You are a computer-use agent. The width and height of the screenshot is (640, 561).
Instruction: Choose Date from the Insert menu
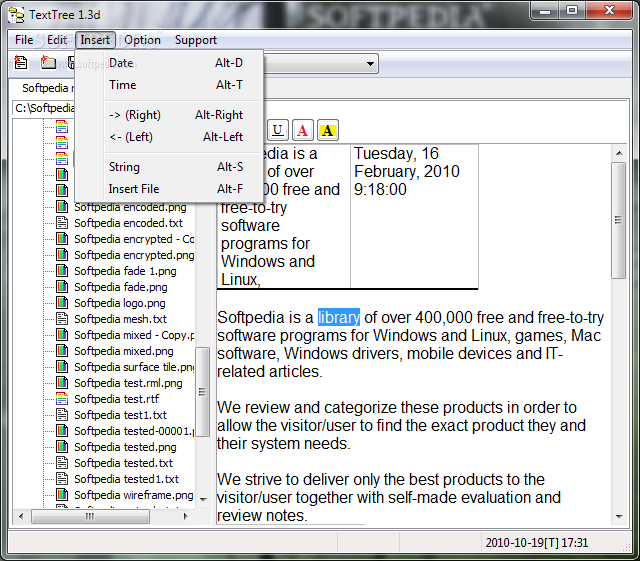(x=169, y=63)
